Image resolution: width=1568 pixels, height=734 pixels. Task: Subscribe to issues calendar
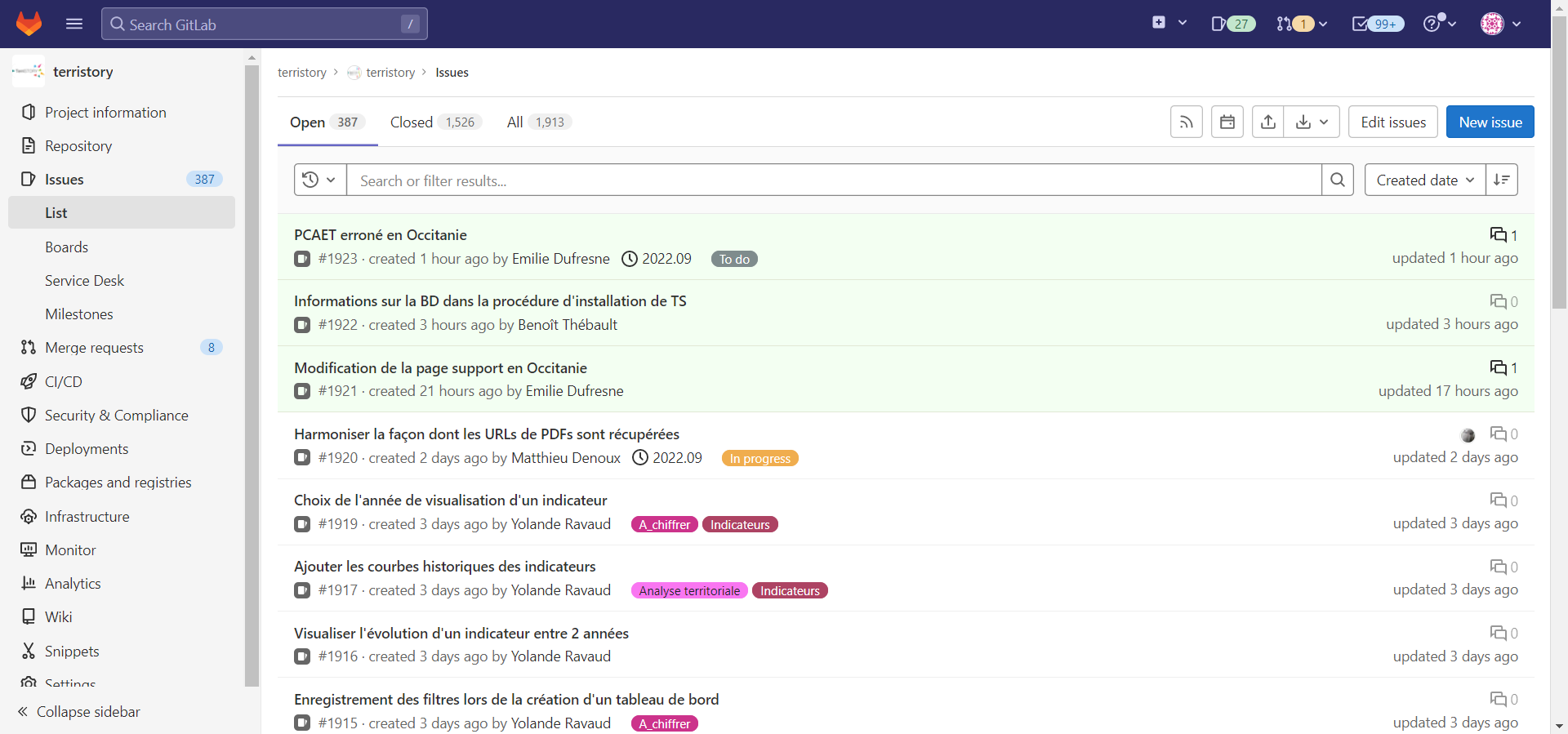[x=1227, y=122]
